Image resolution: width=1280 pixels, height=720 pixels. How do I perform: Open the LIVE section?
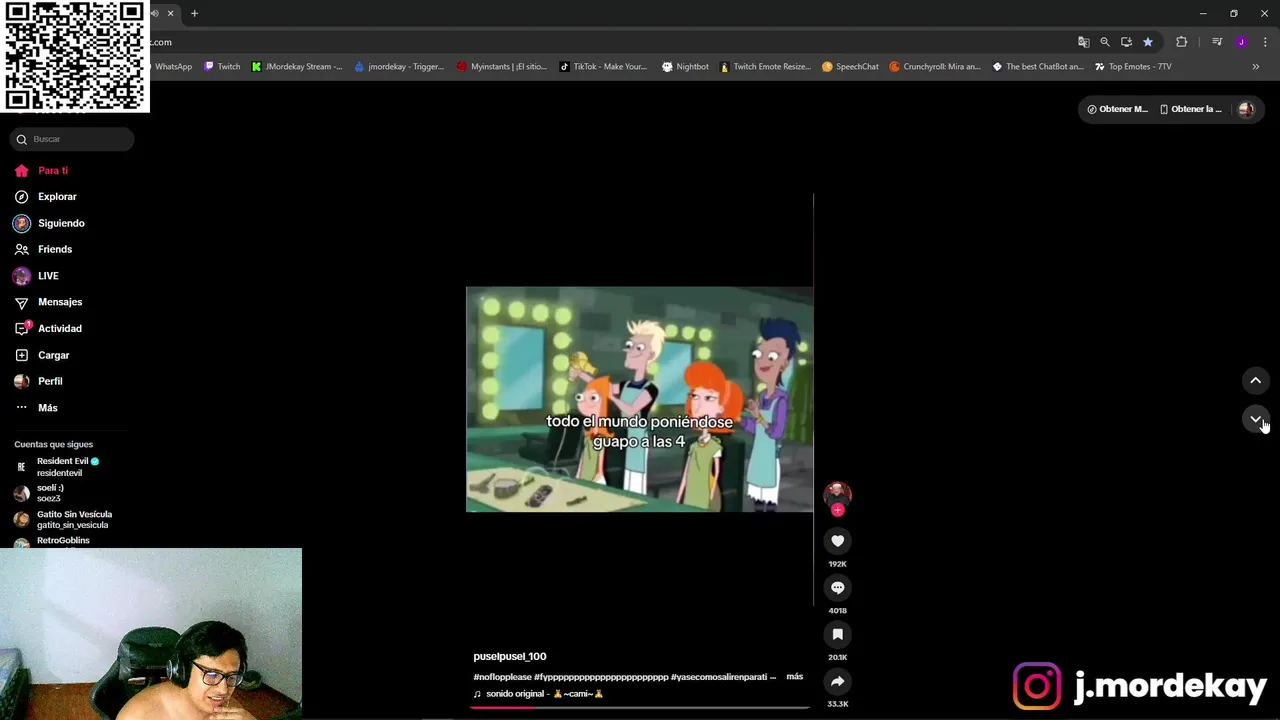coord(36,276)
